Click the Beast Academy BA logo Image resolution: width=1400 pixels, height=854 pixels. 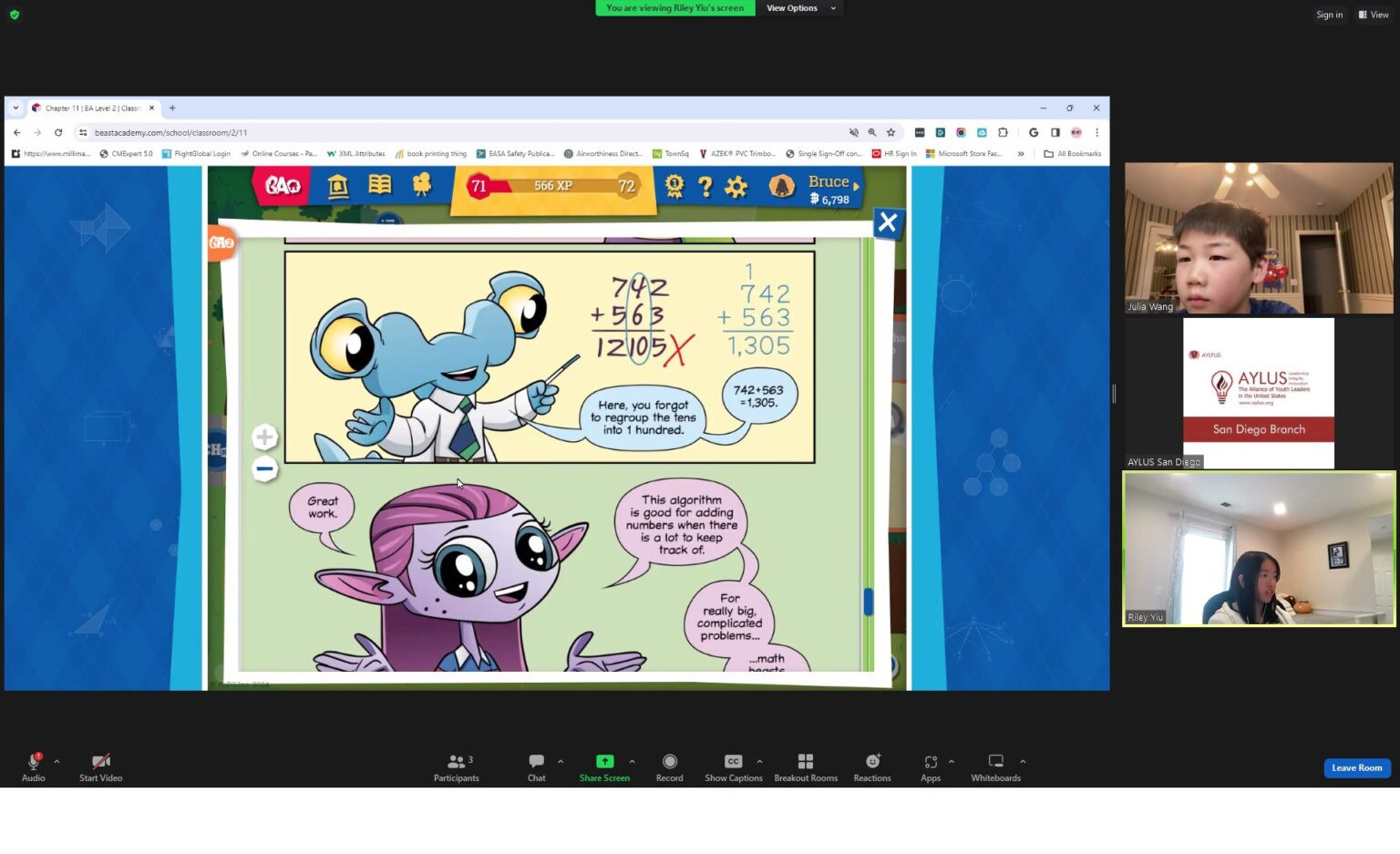coord(282,186)
